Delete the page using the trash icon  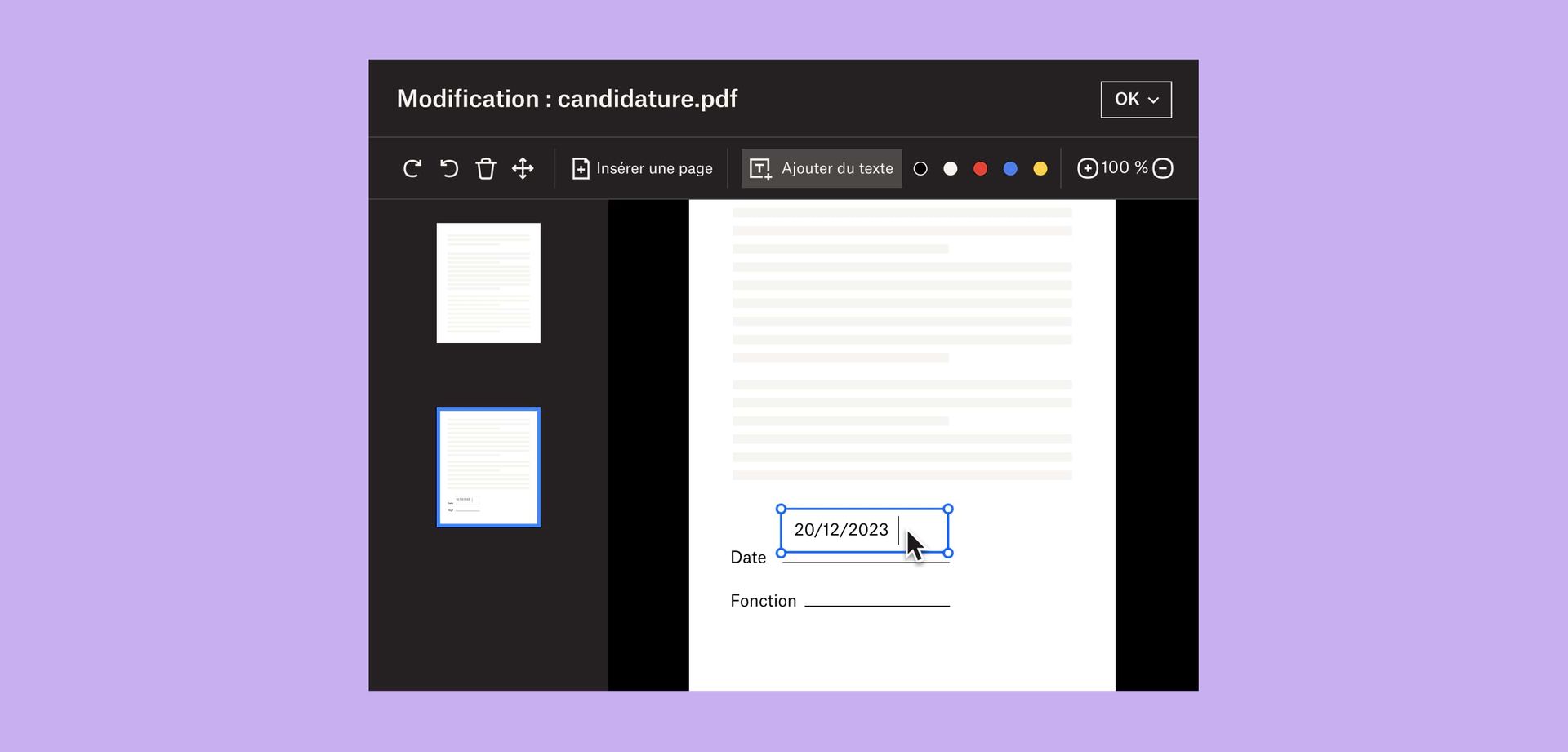pyautogui.click(x=485, y=167)
